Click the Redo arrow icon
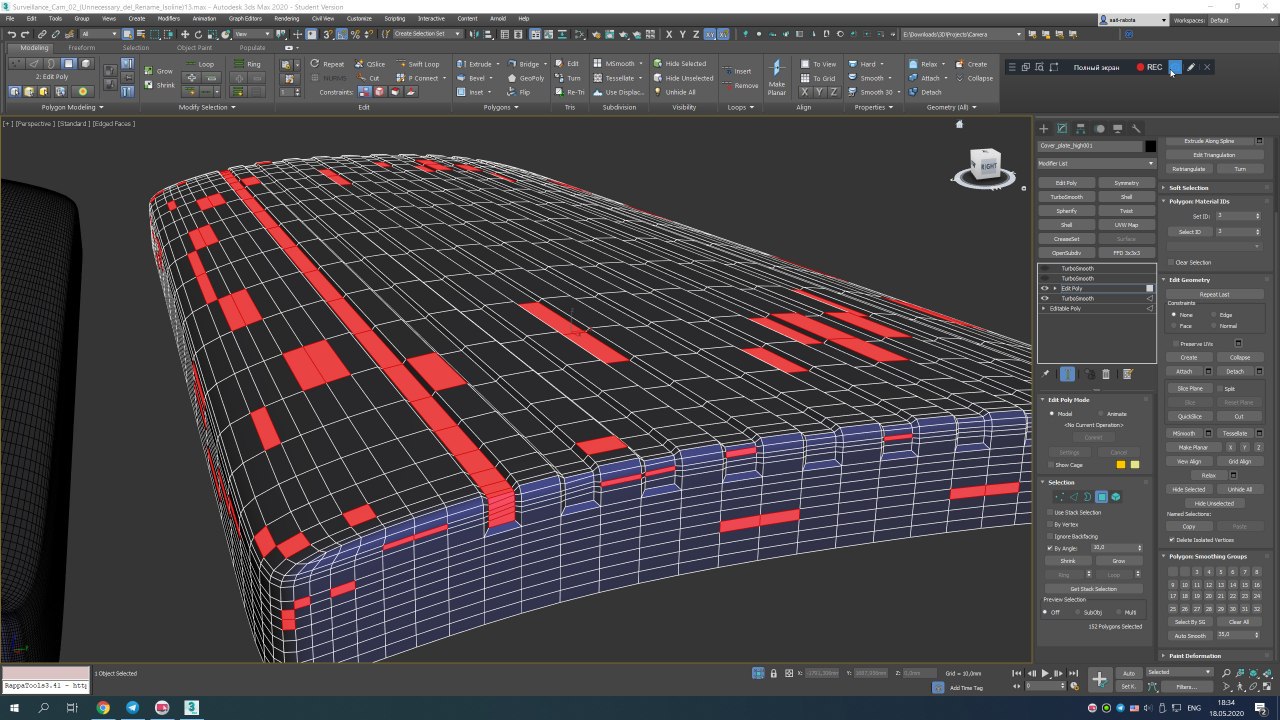 pos(25,34)
